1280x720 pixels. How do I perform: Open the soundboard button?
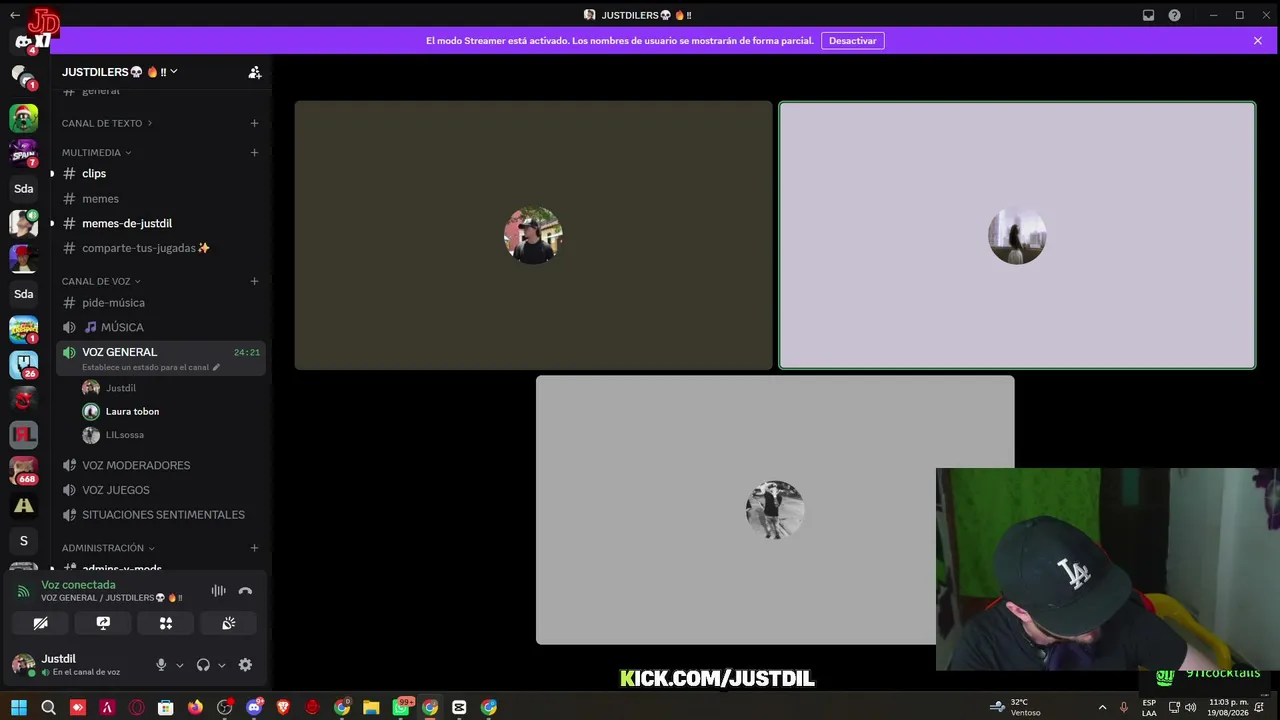[x=229, y=623]
